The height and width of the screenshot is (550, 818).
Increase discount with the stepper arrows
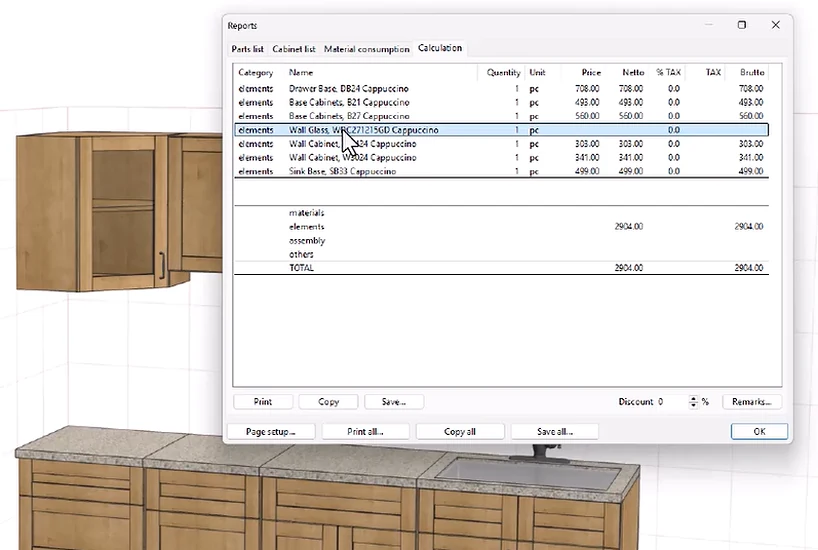point(693,399)
